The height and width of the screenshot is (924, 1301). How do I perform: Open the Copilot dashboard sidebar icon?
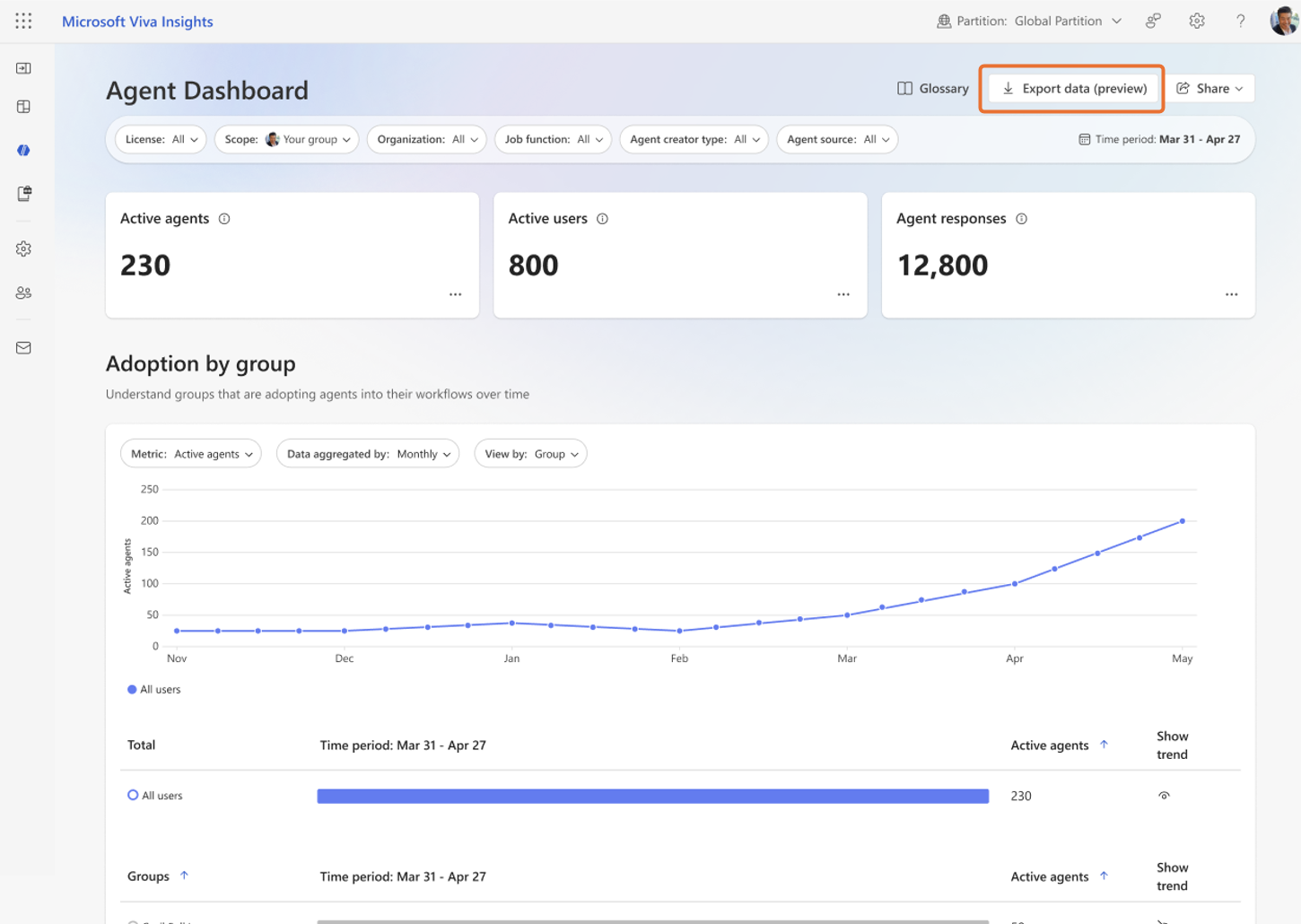click(24, 150)
